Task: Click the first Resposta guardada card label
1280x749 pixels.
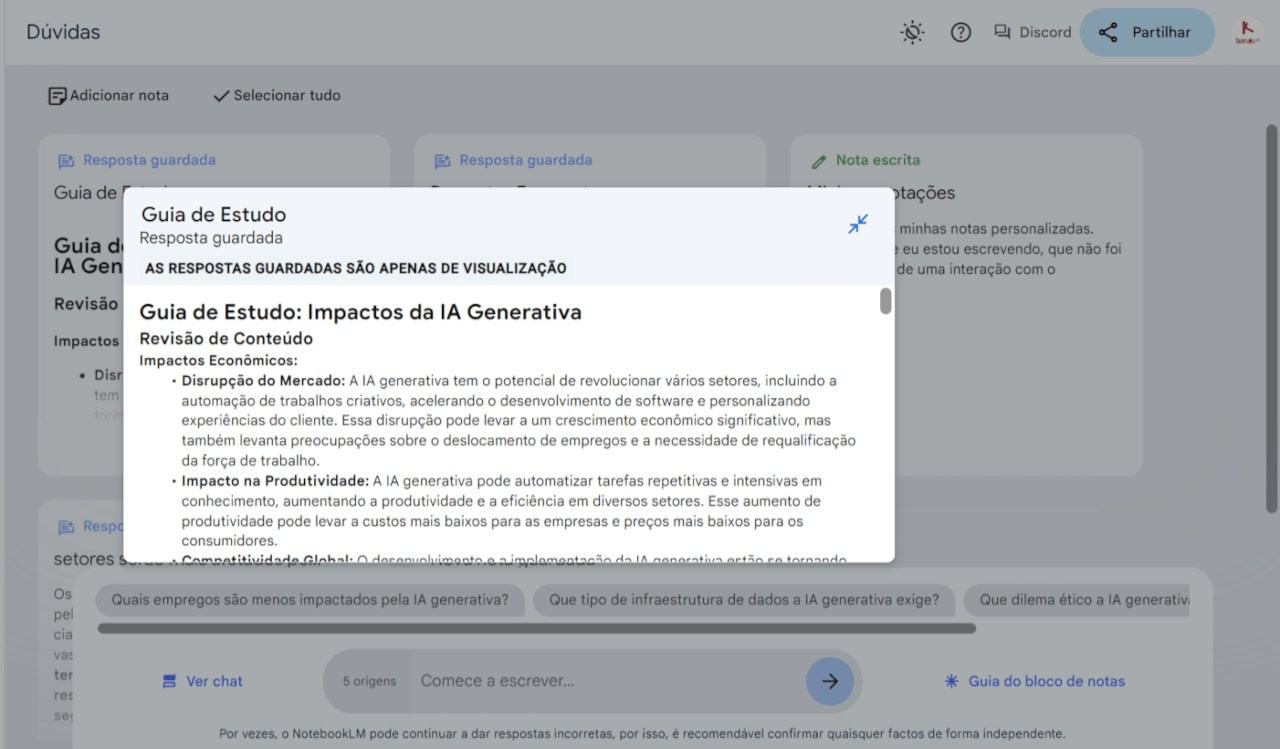Action: (149, 160)
